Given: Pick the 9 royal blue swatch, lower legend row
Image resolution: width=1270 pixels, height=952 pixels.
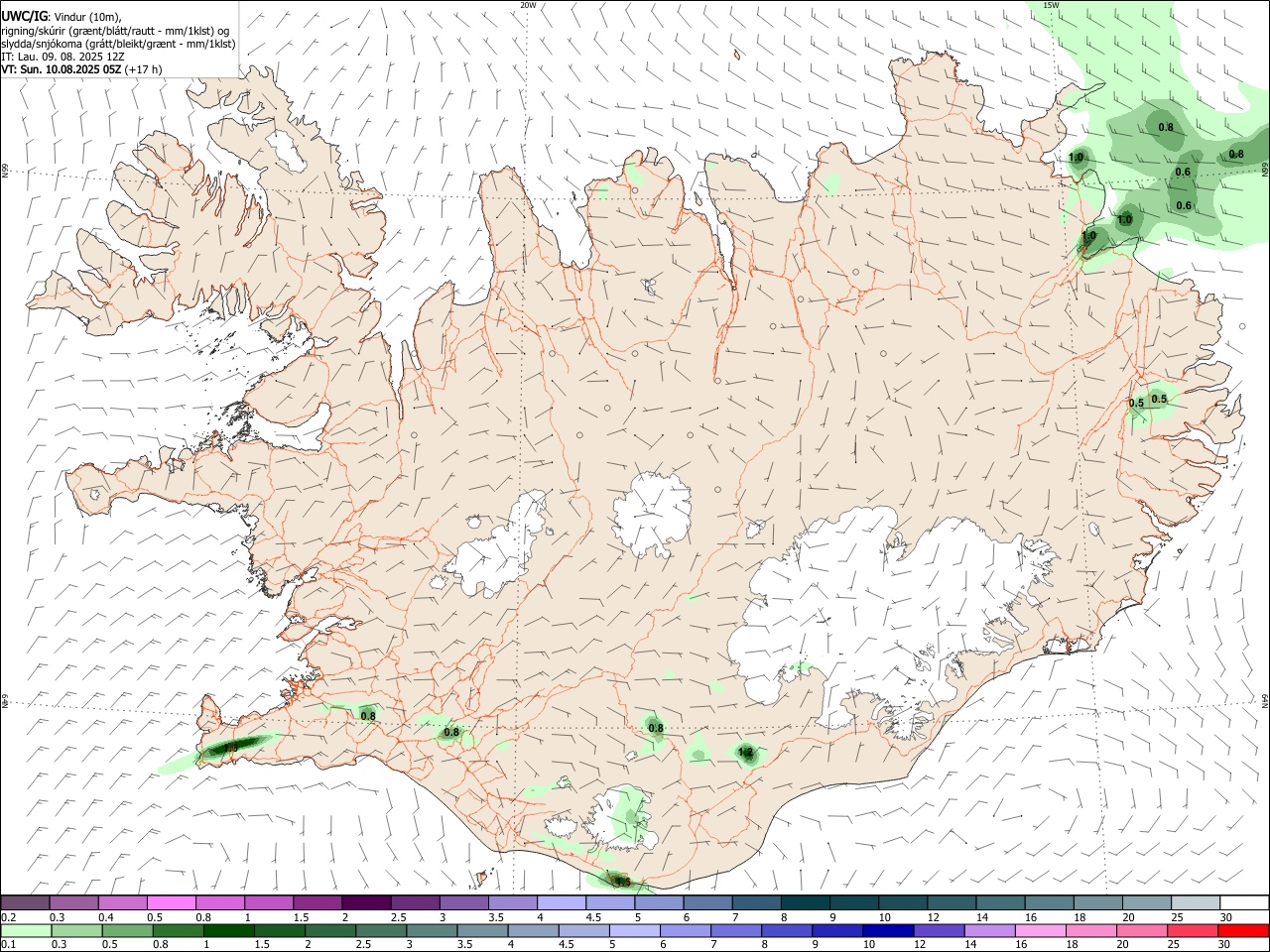Looking at the screenshot, I should point(836,930).
